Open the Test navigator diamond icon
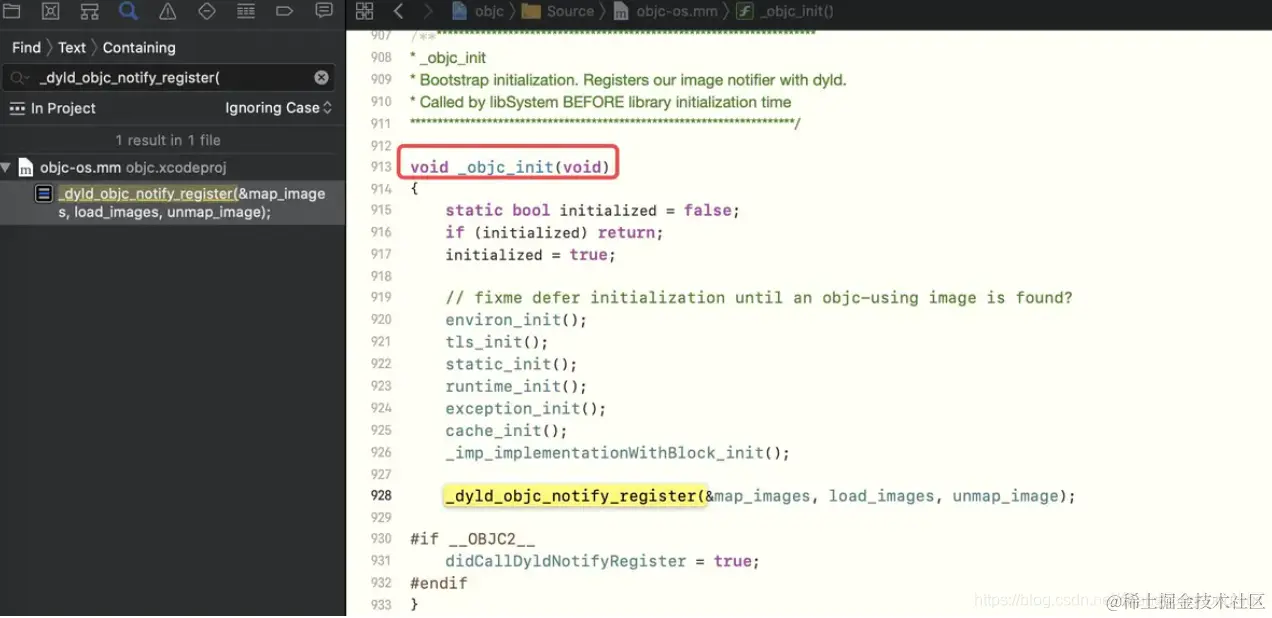This screenshot has height=618, width=1272. (x=207, y=11)
